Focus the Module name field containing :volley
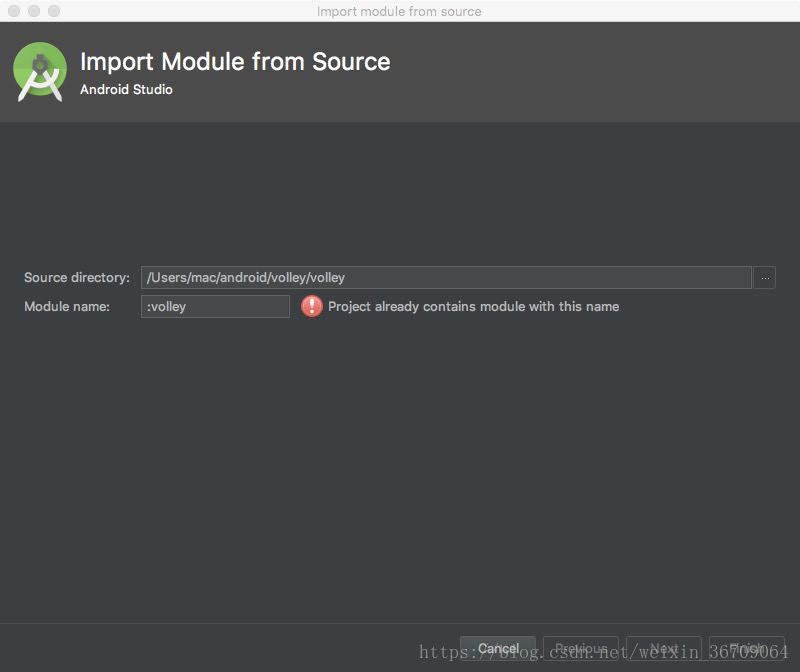The width and height of the screenshot is (800, 672). click(x=215, y=307)
